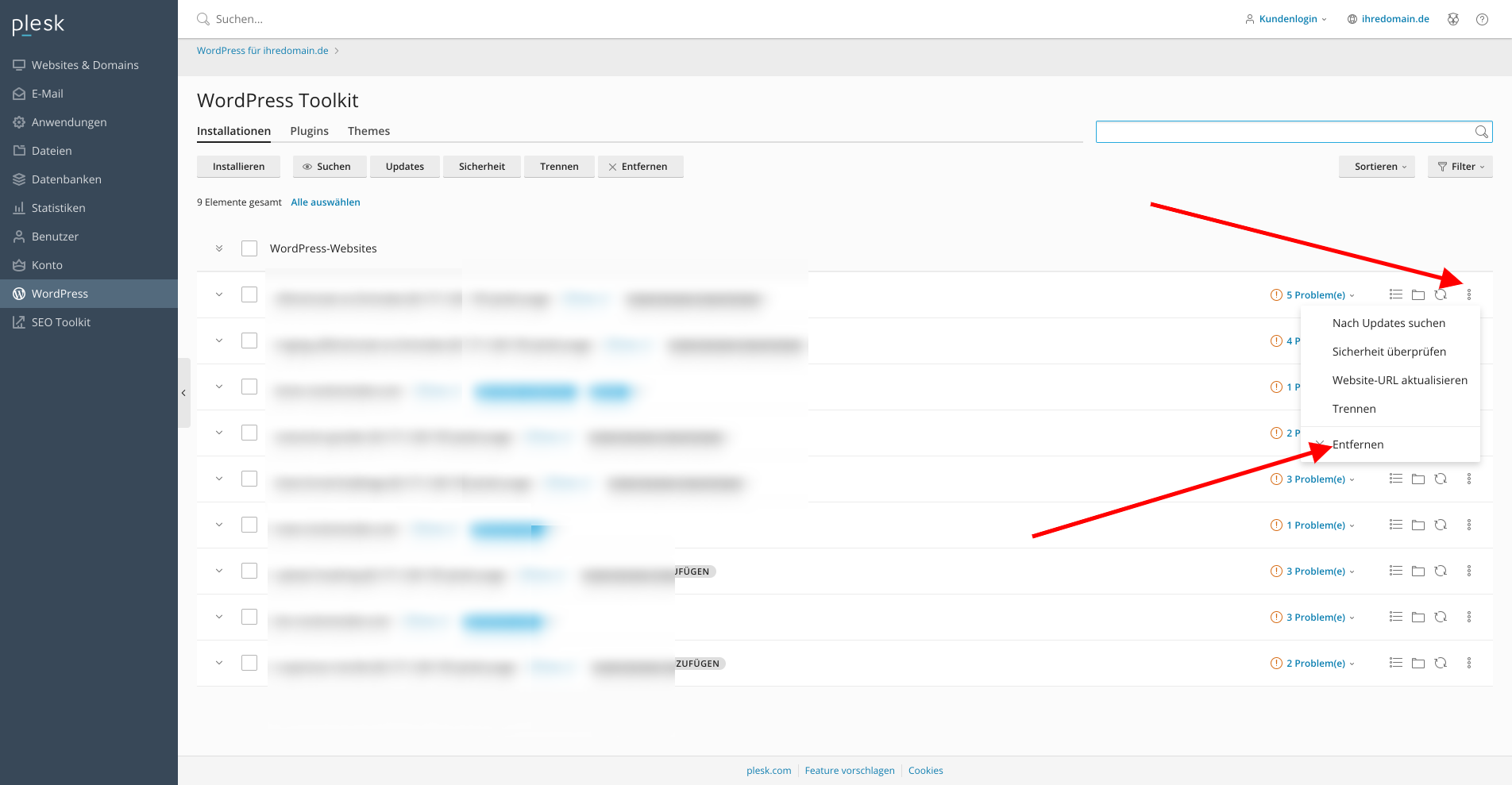Open Websites & Domains in sidebar
Screen dimensions: 1512x785
[89, 65]
